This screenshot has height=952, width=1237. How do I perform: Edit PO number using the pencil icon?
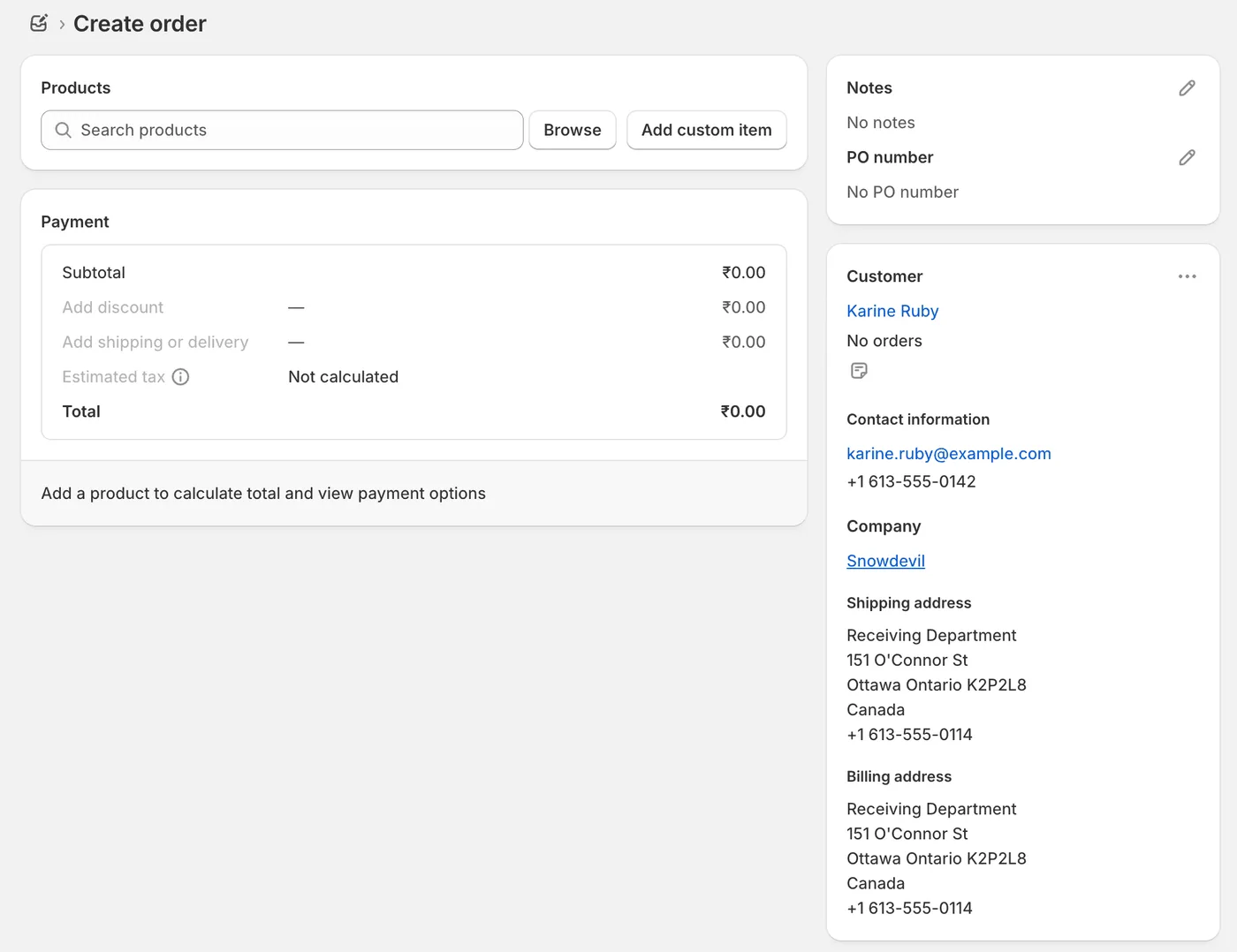(1187, 157)
